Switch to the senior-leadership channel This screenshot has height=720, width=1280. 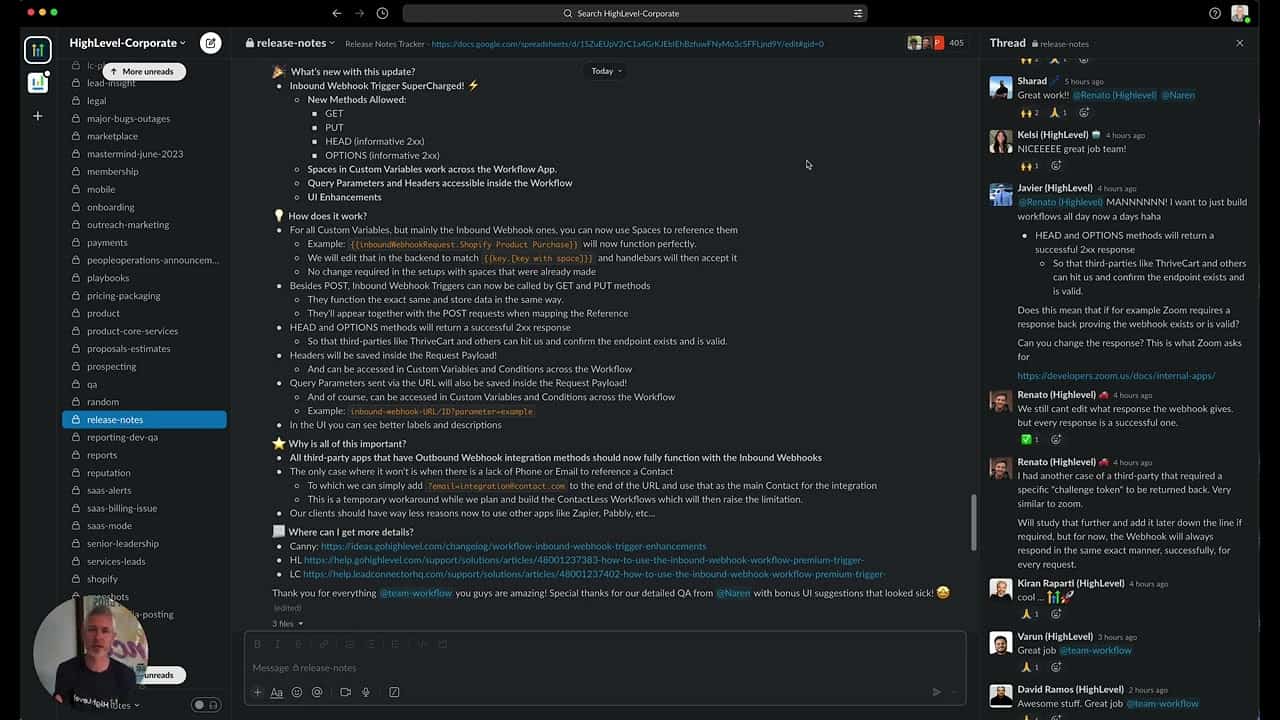122,543
